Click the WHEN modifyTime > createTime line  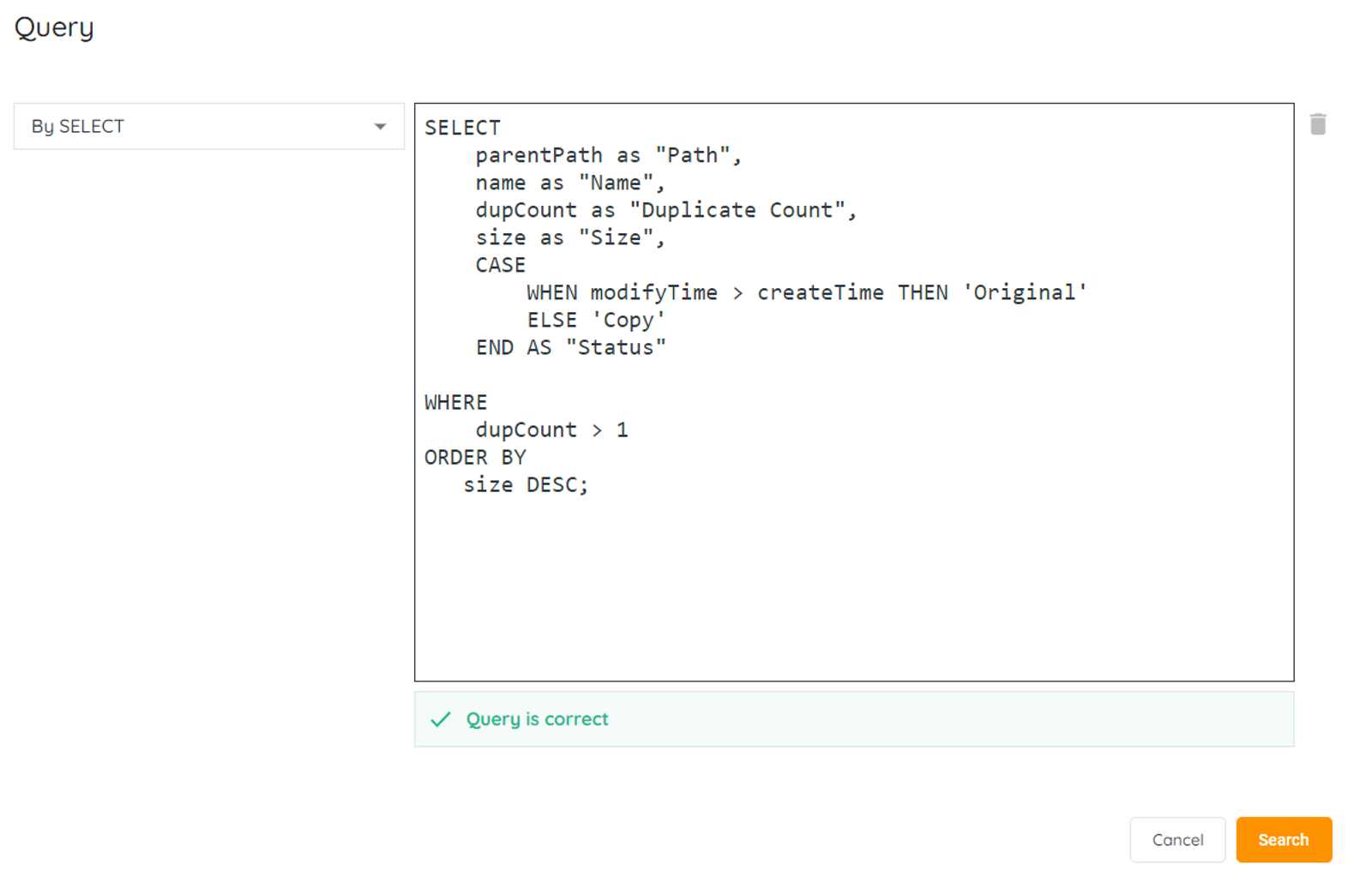(x=806, y=292)
